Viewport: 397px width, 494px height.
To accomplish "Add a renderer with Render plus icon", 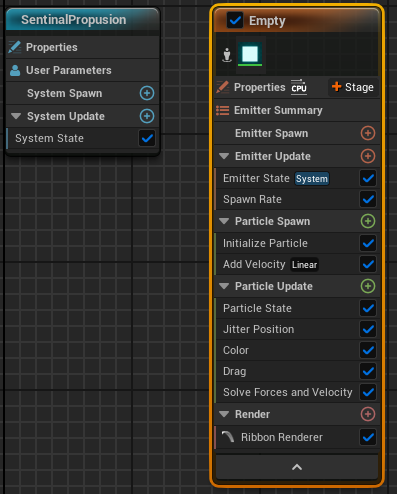I will click(x=368, y=414).
